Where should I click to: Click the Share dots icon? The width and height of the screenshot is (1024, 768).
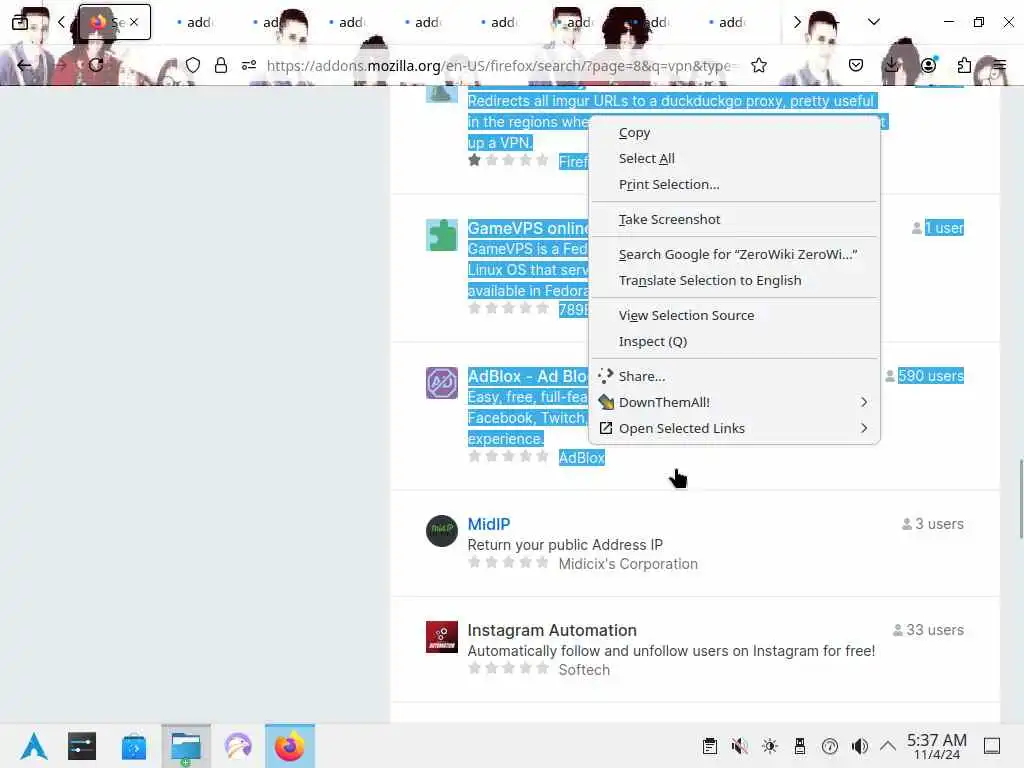click(x=605, y=376)
